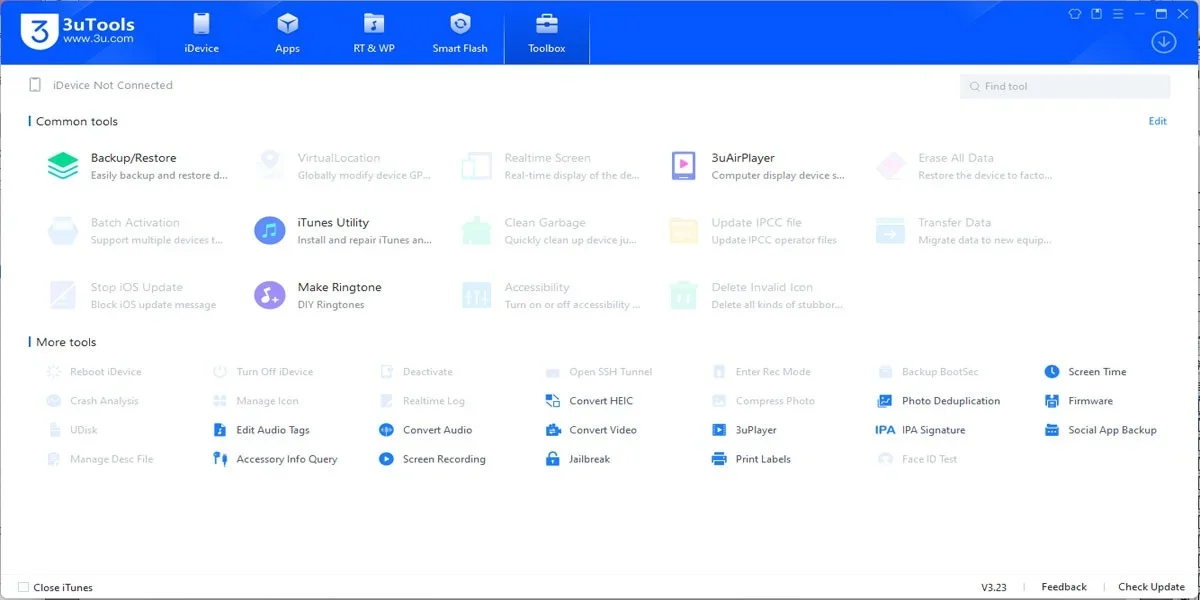The height and width of the screenshot is (600, 1200).
Task: Start Screen Recording tool
Action: [x=432, y=459]
